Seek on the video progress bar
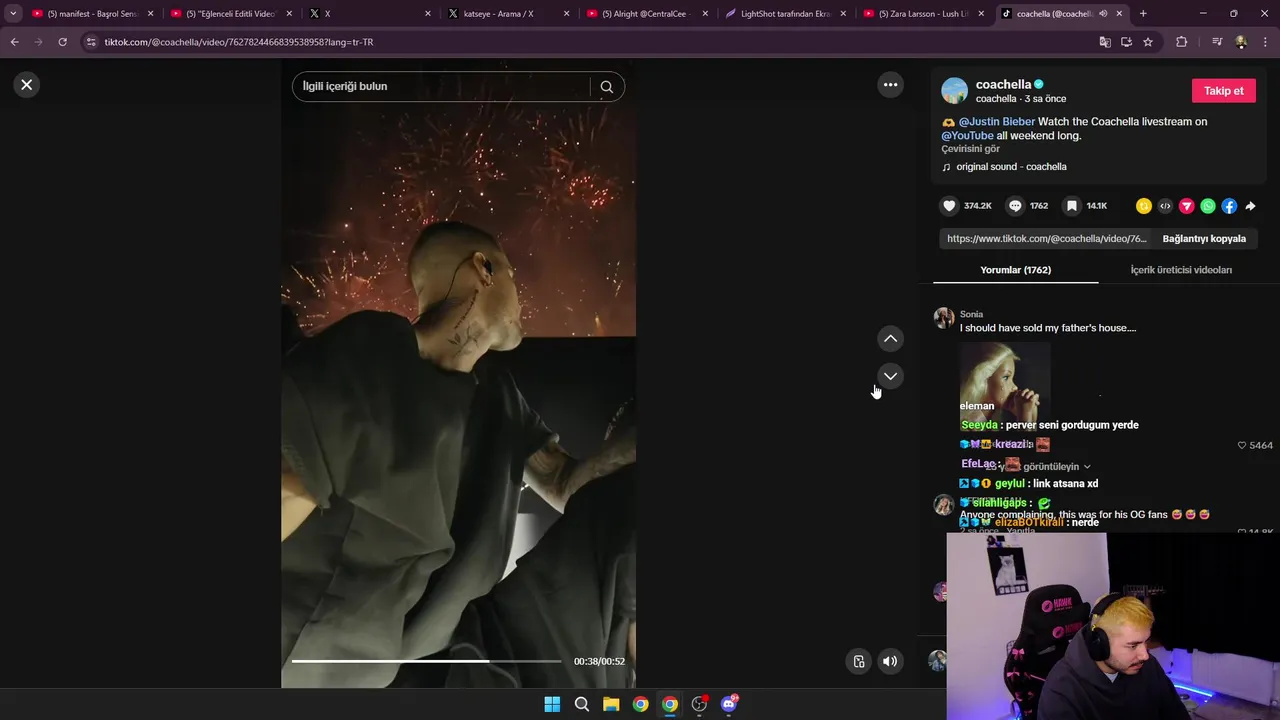Viewport: 1280px width, 720px height. 427,661
